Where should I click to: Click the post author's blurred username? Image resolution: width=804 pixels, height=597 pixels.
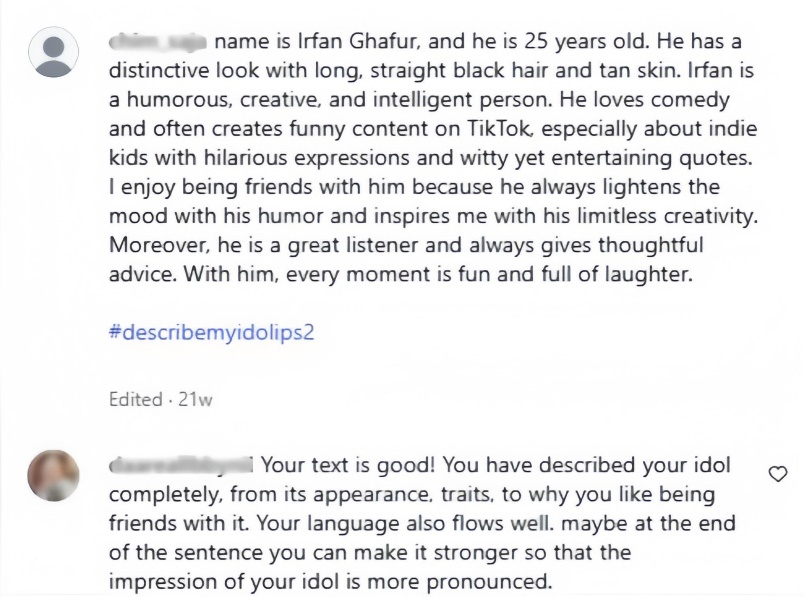pyautogui.click(x=158, y=42)
